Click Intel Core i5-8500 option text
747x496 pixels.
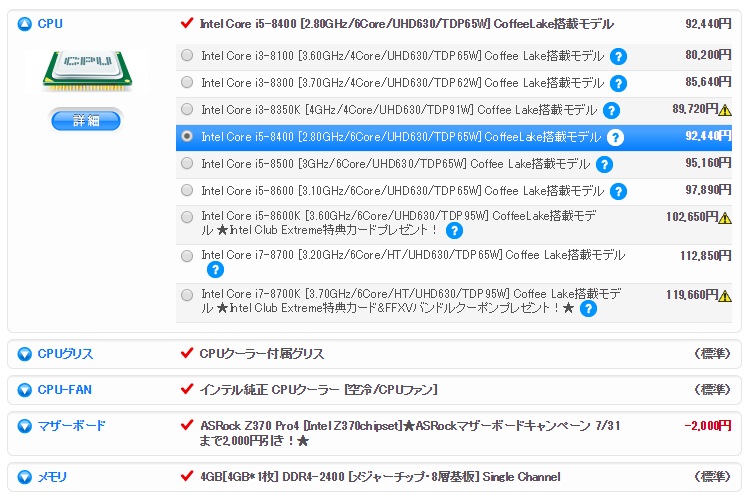coord(395,164)
